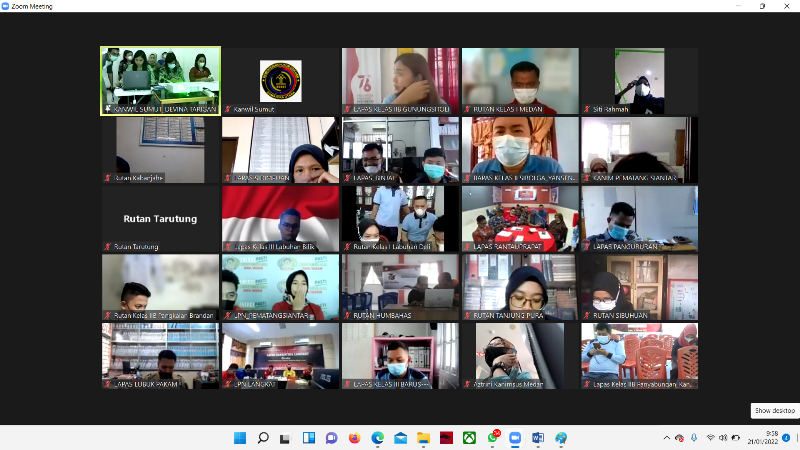Expand the system tray hidden icons chevron
Screen dimensions: 800x450
point(667,438)
